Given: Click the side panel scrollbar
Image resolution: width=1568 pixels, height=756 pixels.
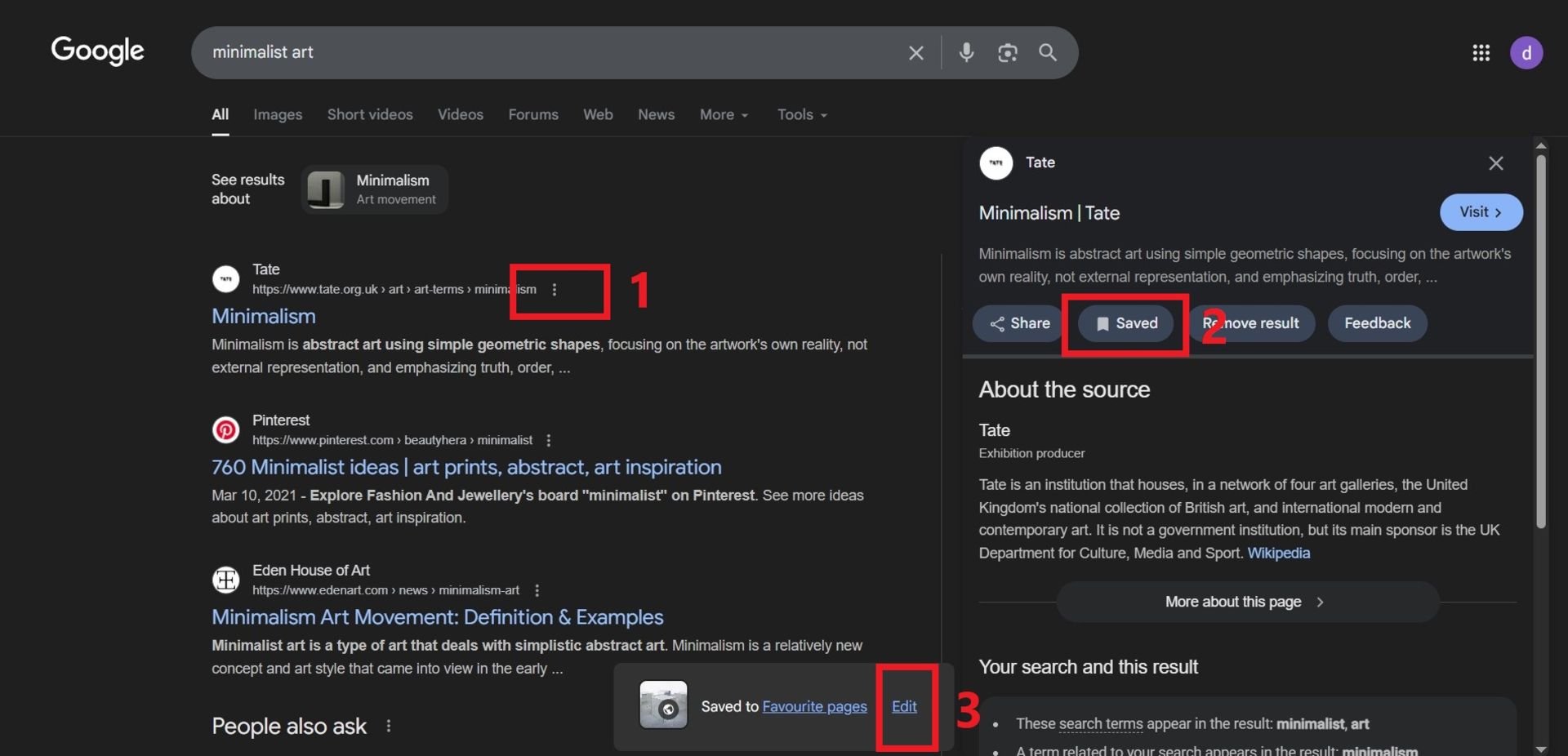Looking at the screenshot, I should (x=1540, y=343).
